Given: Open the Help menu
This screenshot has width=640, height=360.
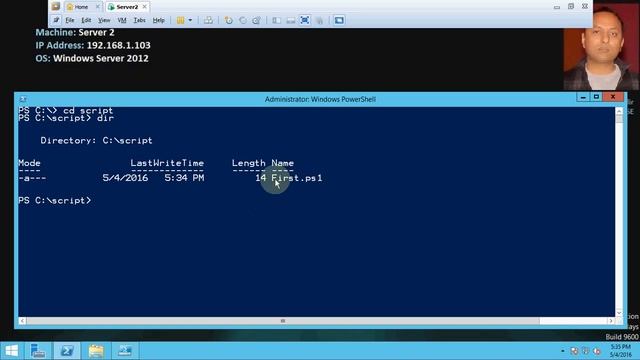Looking at the screenshot, I should (x=158, y=20).
